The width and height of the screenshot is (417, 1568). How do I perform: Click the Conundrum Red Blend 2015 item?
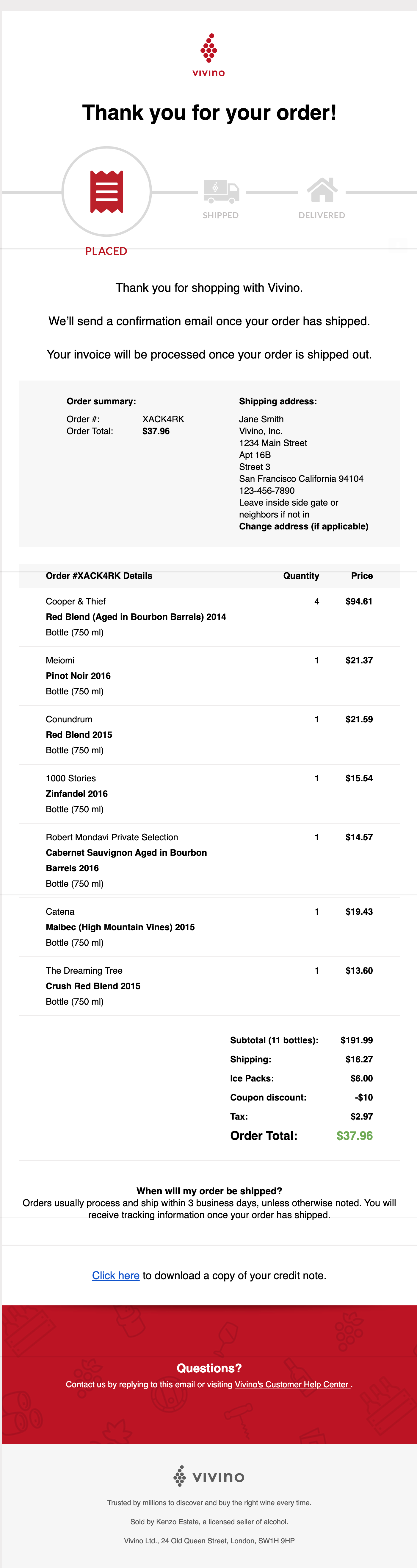coord(79,735)
